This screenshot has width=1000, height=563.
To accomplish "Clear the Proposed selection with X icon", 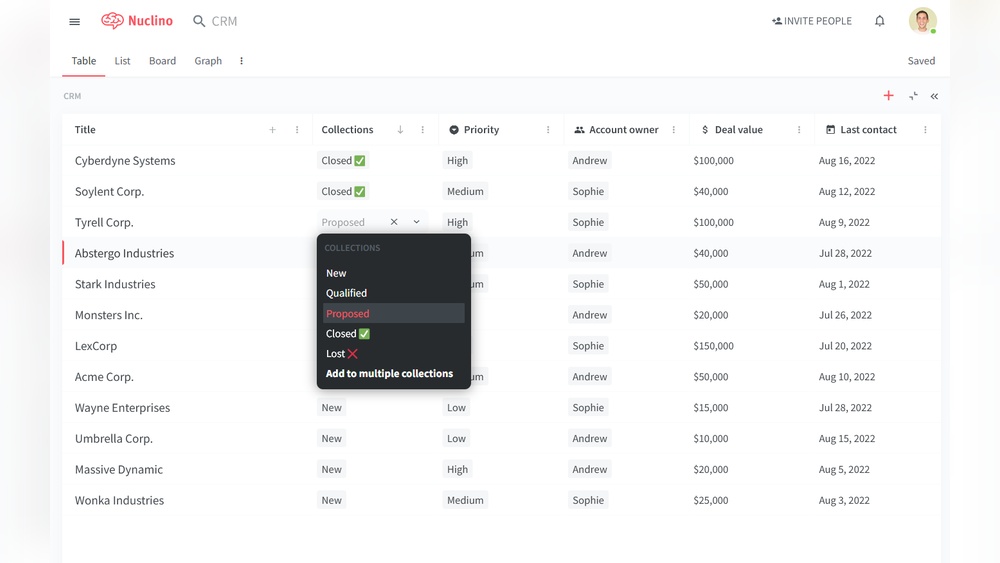I will coord(394,222).
